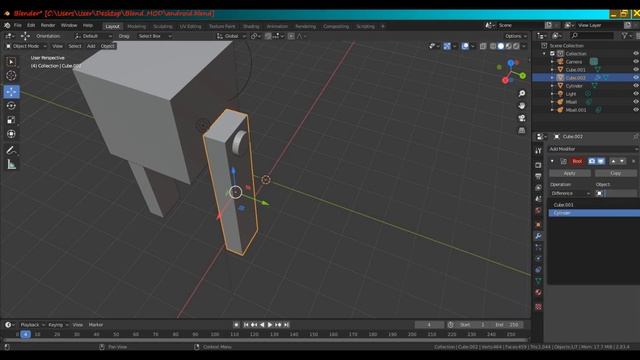This screenshot has height=360, width=640.
Task: Switch perspective/orthographic with the grid icon
Action: (522, 131)
